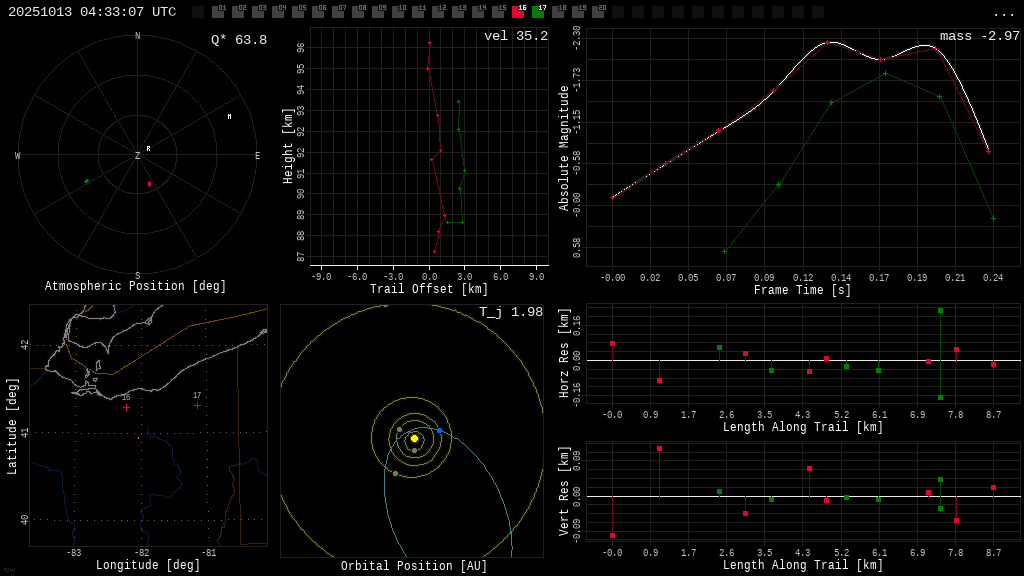Select station 01 box in top bar
The width and height of the screenshot is (1024, 576).
[218, 12]
